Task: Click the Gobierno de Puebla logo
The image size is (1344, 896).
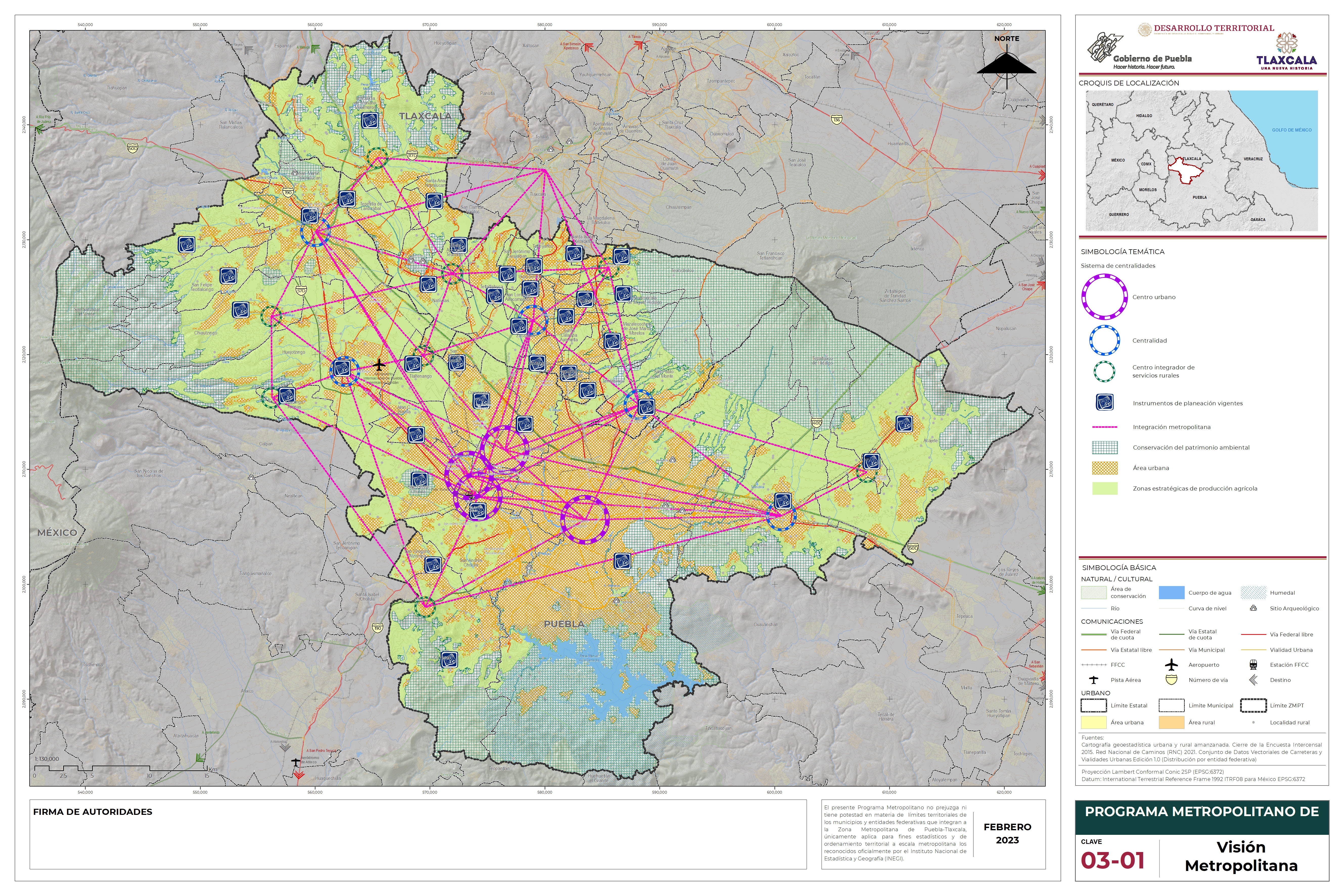Action: coord(1139,50)
